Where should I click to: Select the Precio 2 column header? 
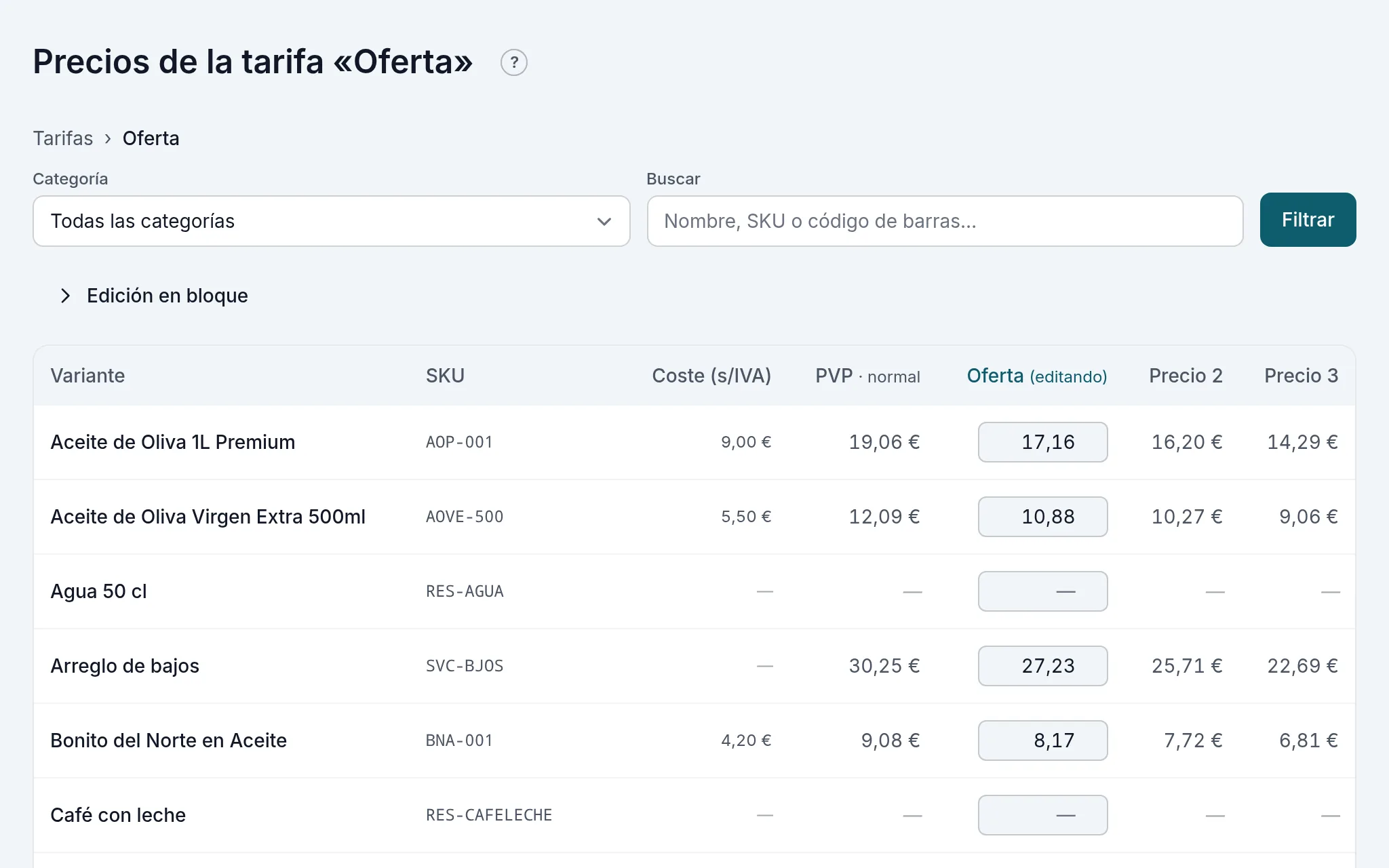[x=1186, y=376]
